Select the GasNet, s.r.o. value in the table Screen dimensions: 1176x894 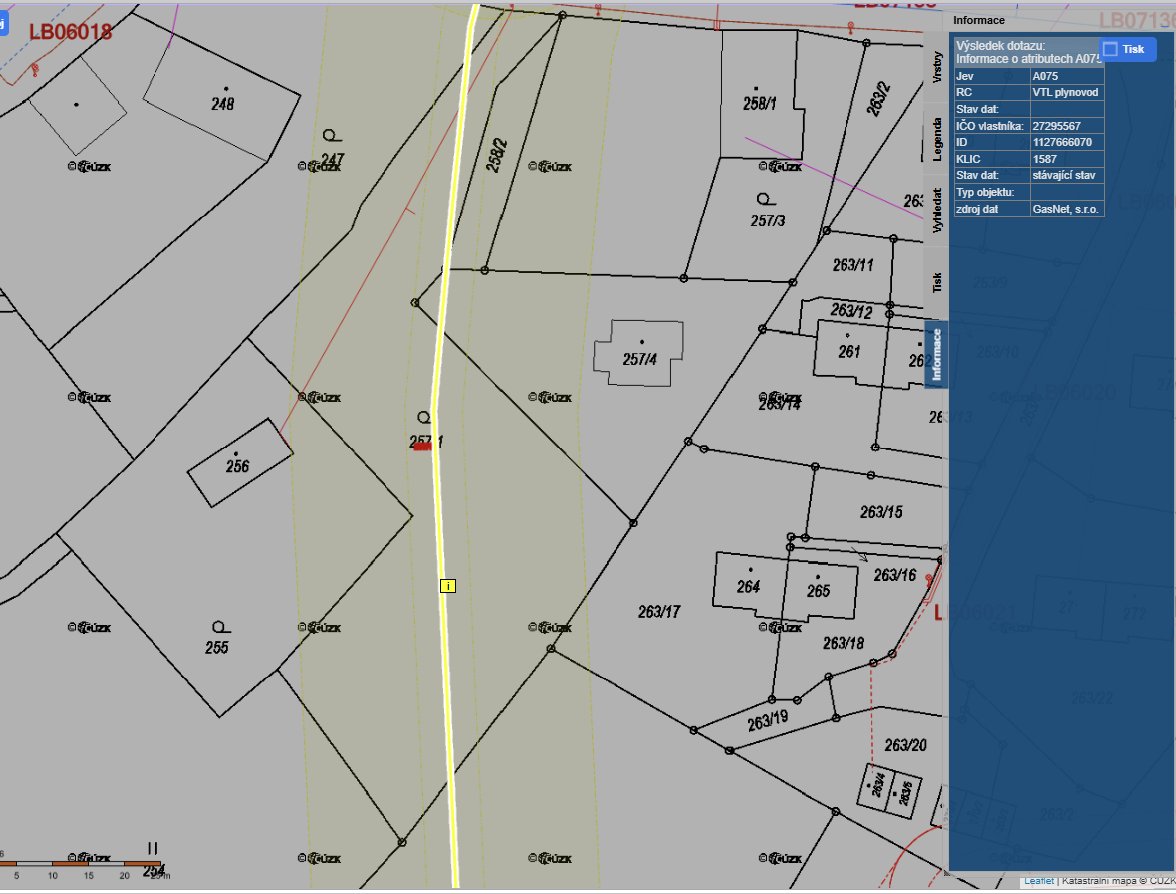point(1066,208)
